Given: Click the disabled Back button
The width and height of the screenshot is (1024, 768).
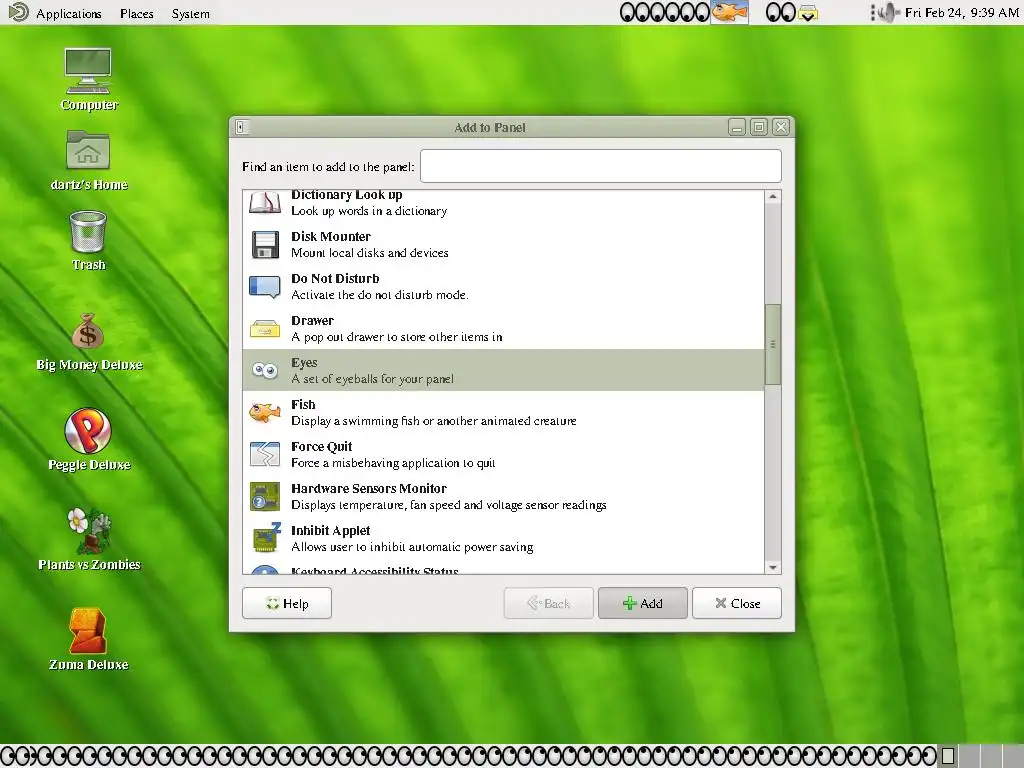Looking at the screenshot, I should coord(549,603).
